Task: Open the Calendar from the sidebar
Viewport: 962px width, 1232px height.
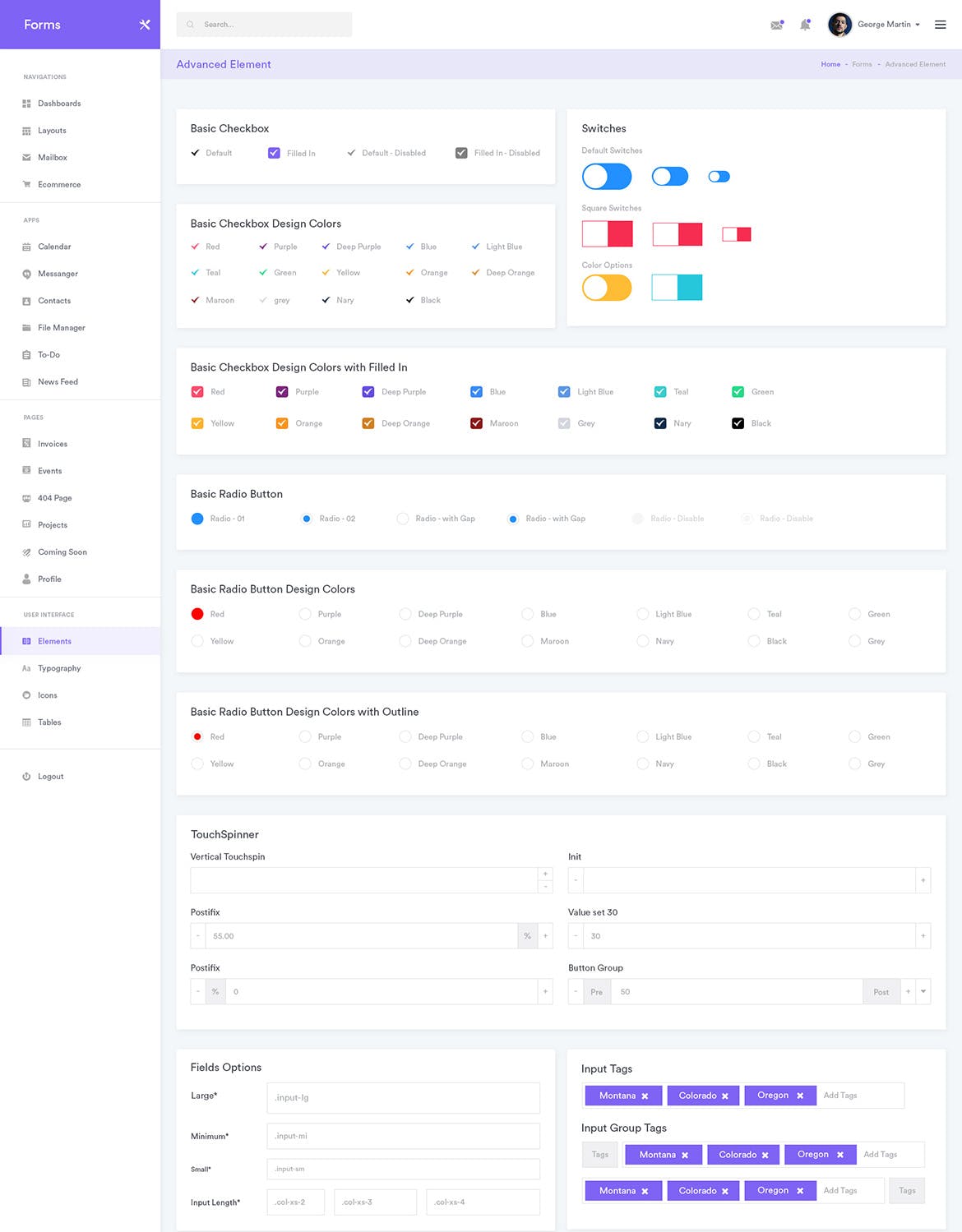Action: [55, 246]
